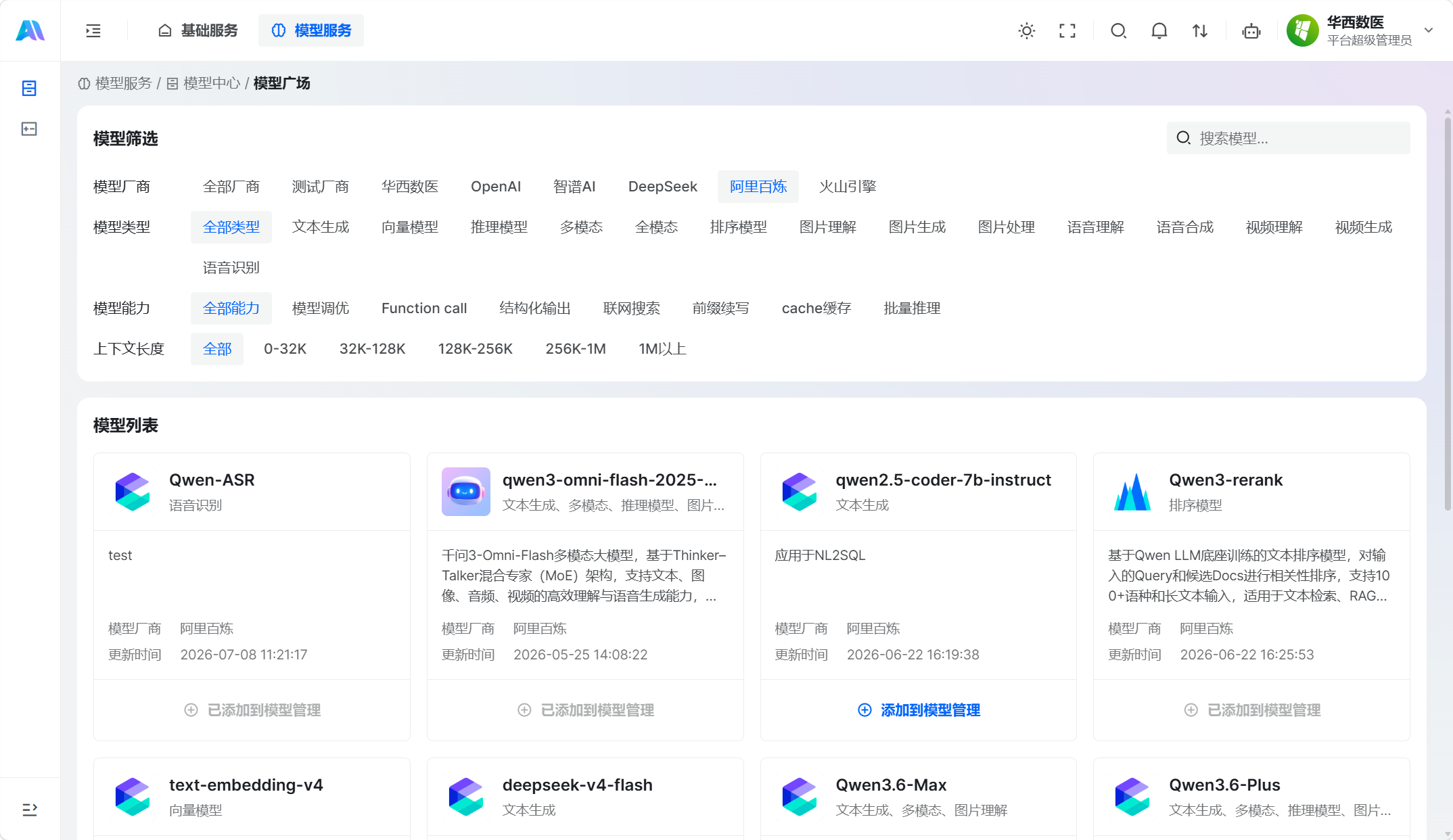Click the qwen3-omni-flash robot logo

click(x=466, y=492)
